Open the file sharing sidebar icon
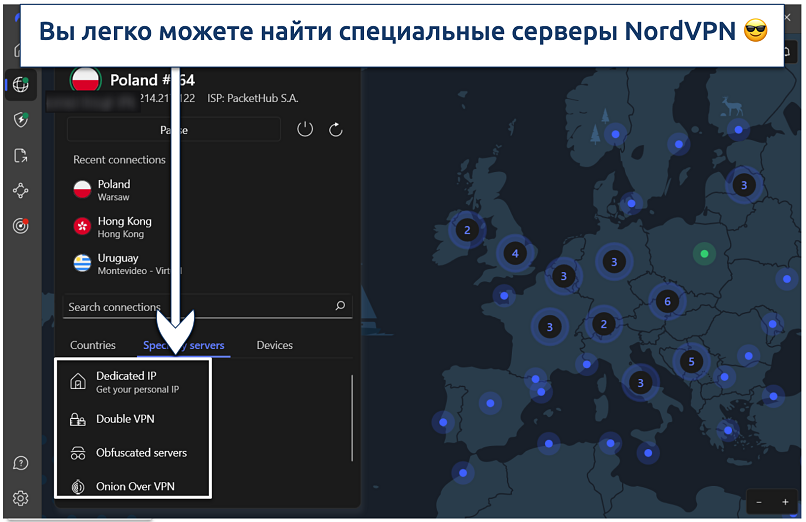The height and width of the screenshot is (522, 806). [21, 155]
